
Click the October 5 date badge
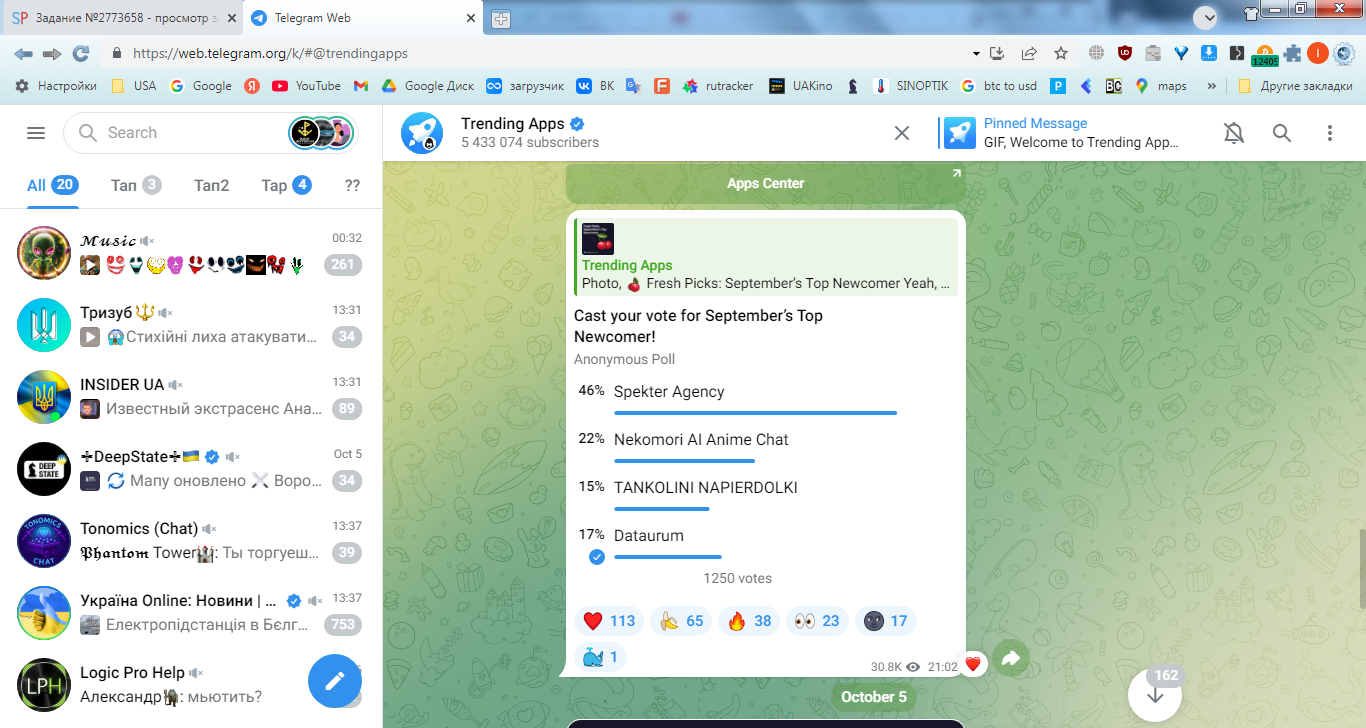point(874,697)
